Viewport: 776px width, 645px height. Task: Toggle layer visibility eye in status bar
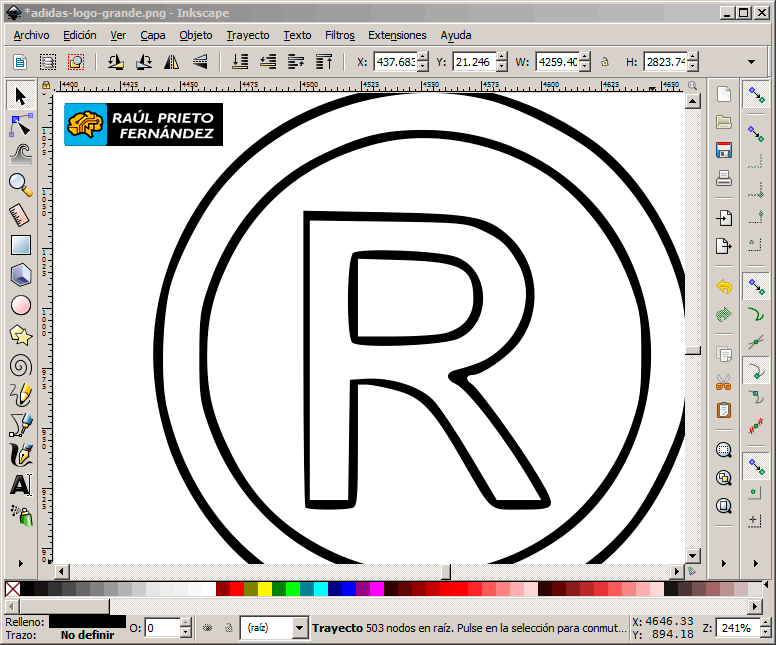tap(207, 628)
